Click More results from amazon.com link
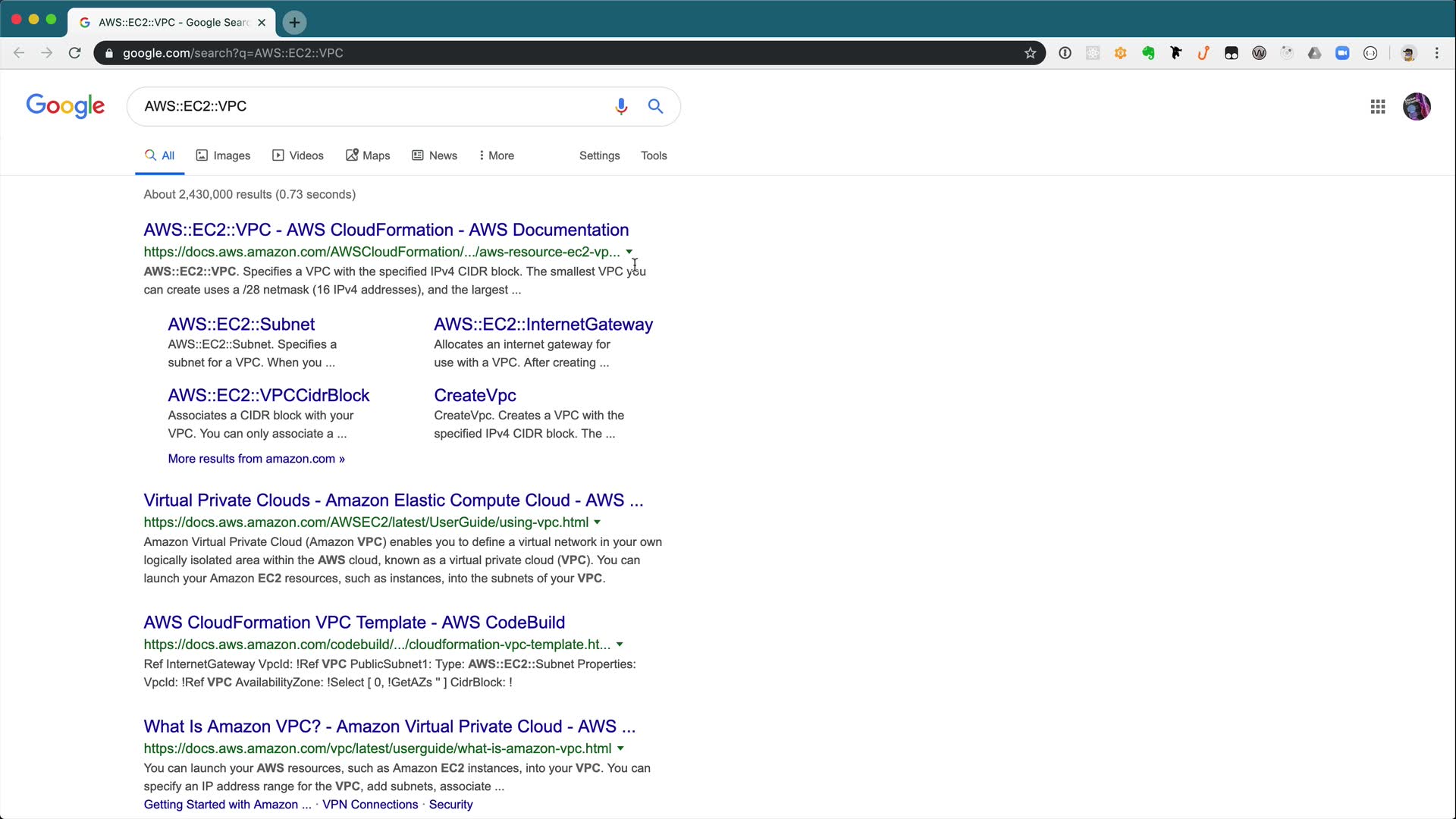 256,459
